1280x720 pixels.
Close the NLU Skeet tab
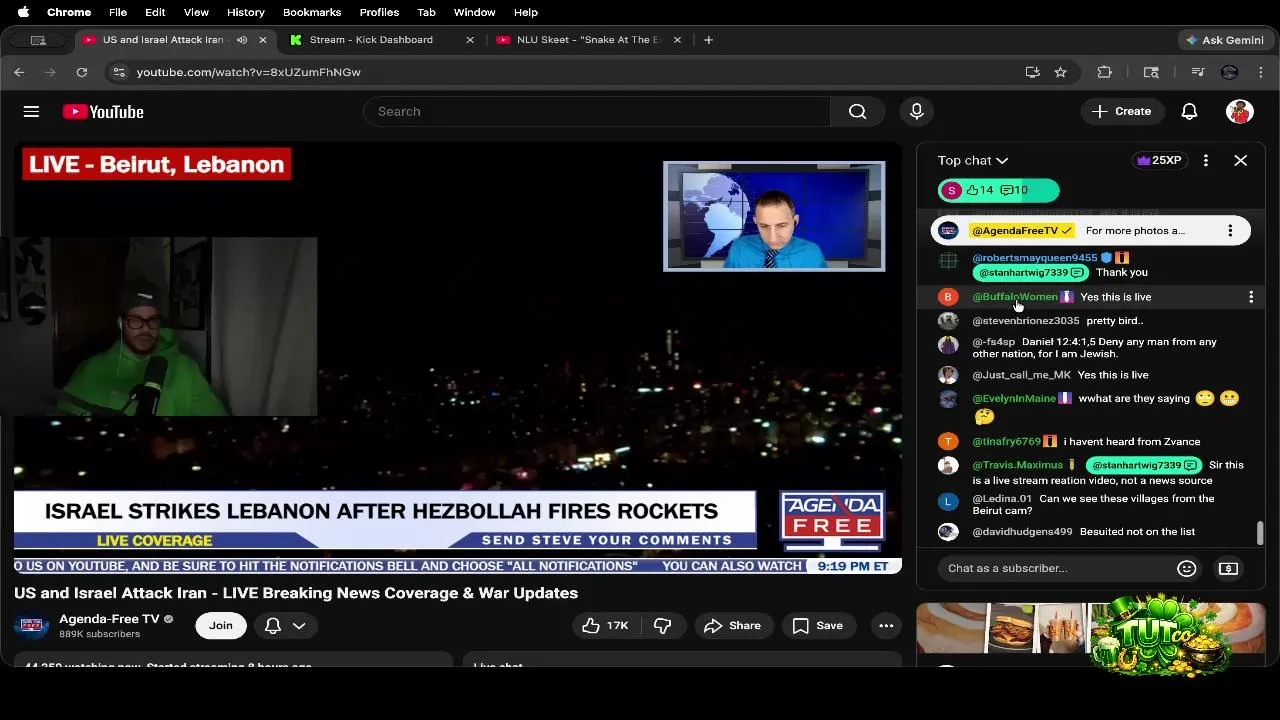[x=677, y=40]
